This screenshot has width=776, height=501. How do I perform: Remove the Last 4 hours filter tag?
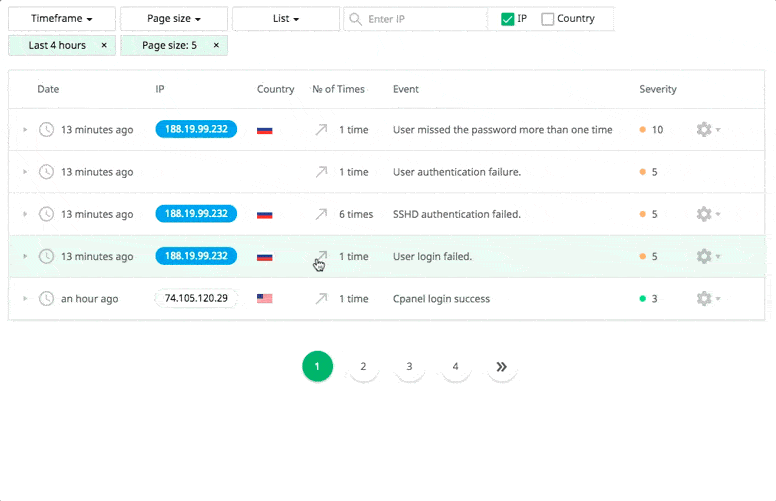tap(104, 46)
